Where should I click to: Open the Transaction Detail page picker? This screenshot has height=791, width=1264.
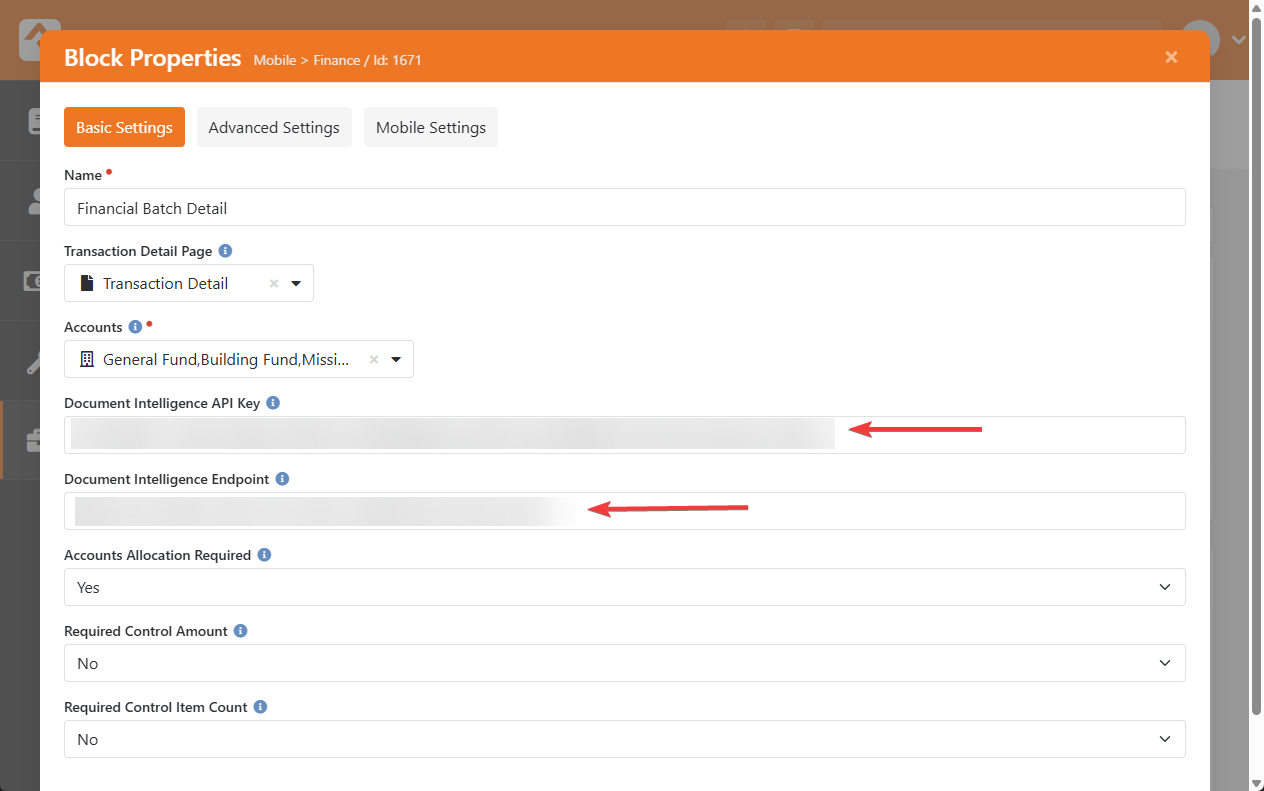296,283
